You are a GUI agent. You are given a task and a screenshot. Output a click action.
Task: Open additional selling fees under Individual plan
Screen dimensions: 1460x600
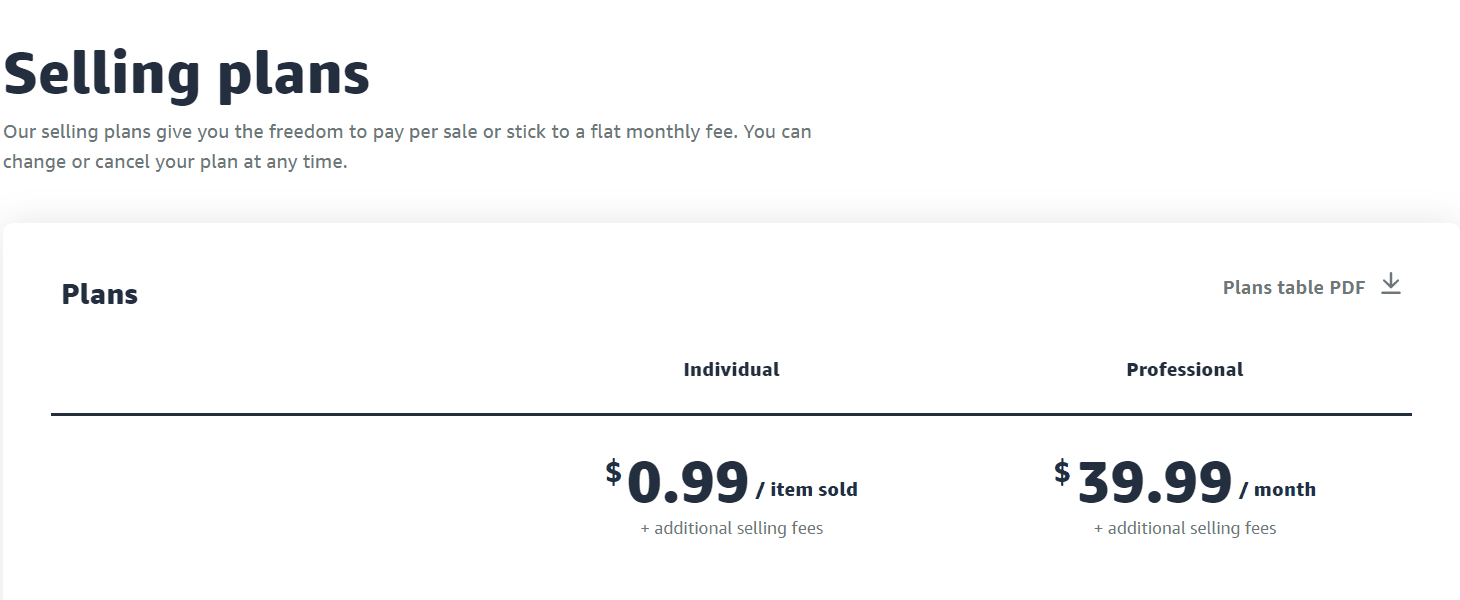point(731,528)
